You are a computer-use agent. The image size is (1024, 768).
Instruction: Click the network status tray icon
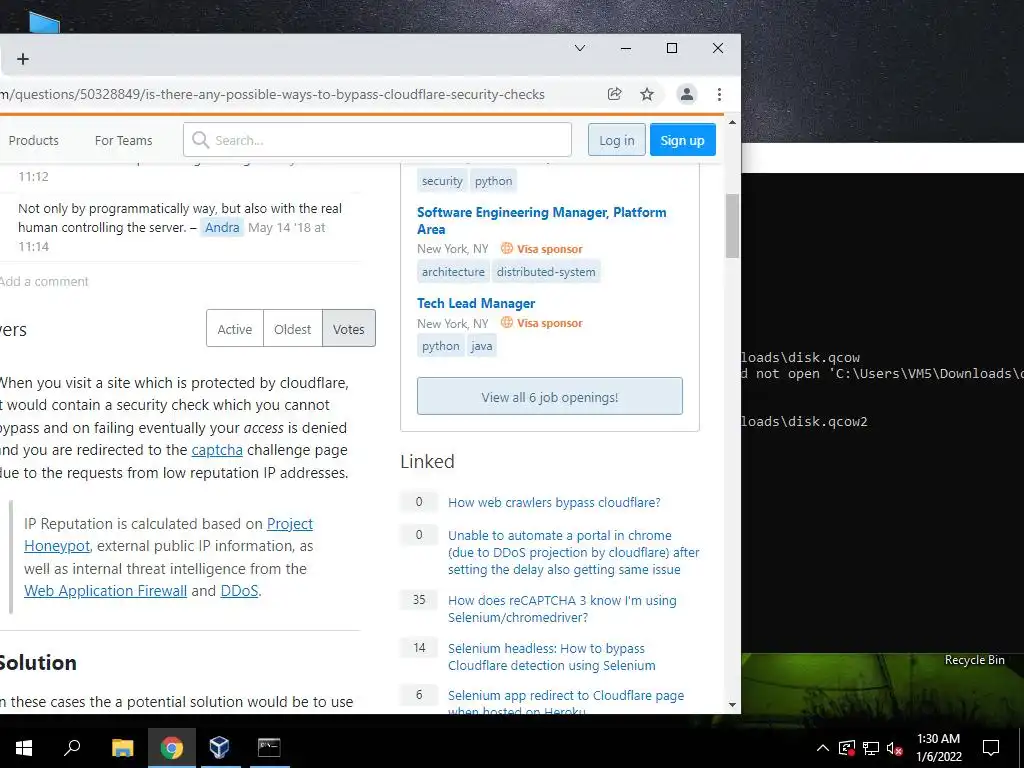(x=871, y=748)
